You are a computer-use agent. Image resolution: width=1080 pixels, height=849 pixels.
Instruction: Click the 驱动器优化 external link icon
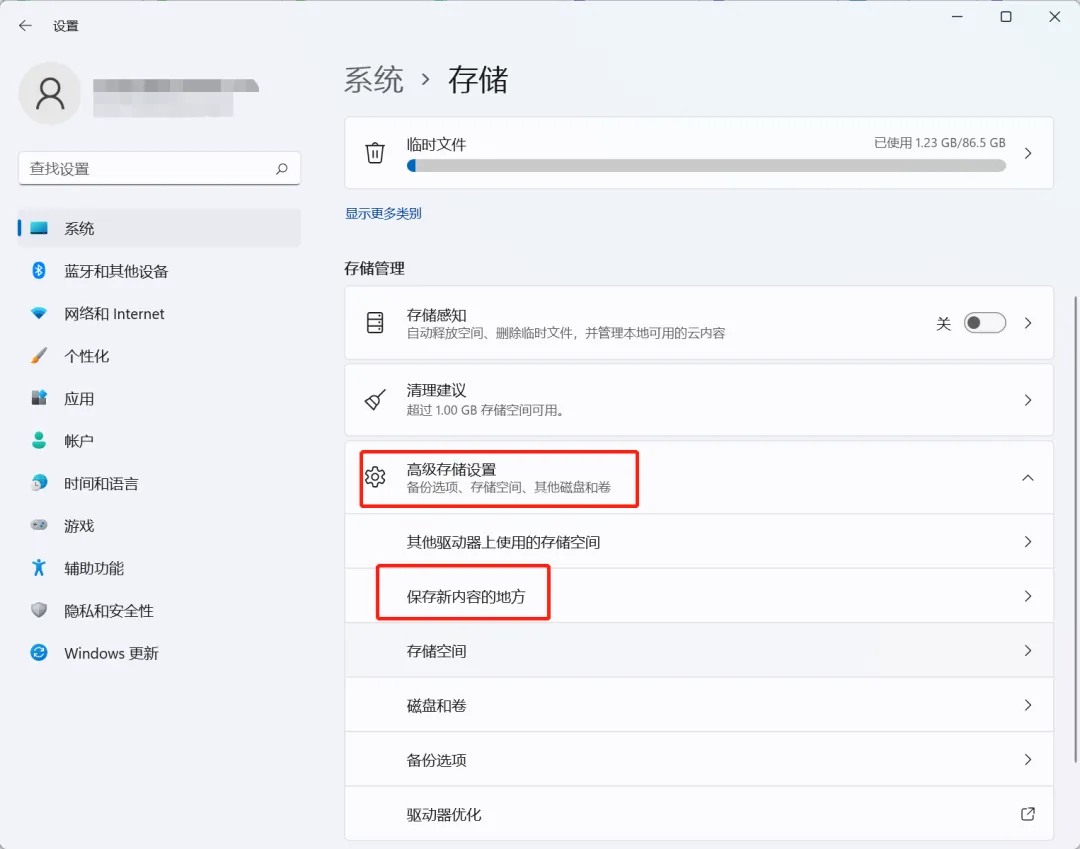pyautogui.click(x=1028, y=814)
